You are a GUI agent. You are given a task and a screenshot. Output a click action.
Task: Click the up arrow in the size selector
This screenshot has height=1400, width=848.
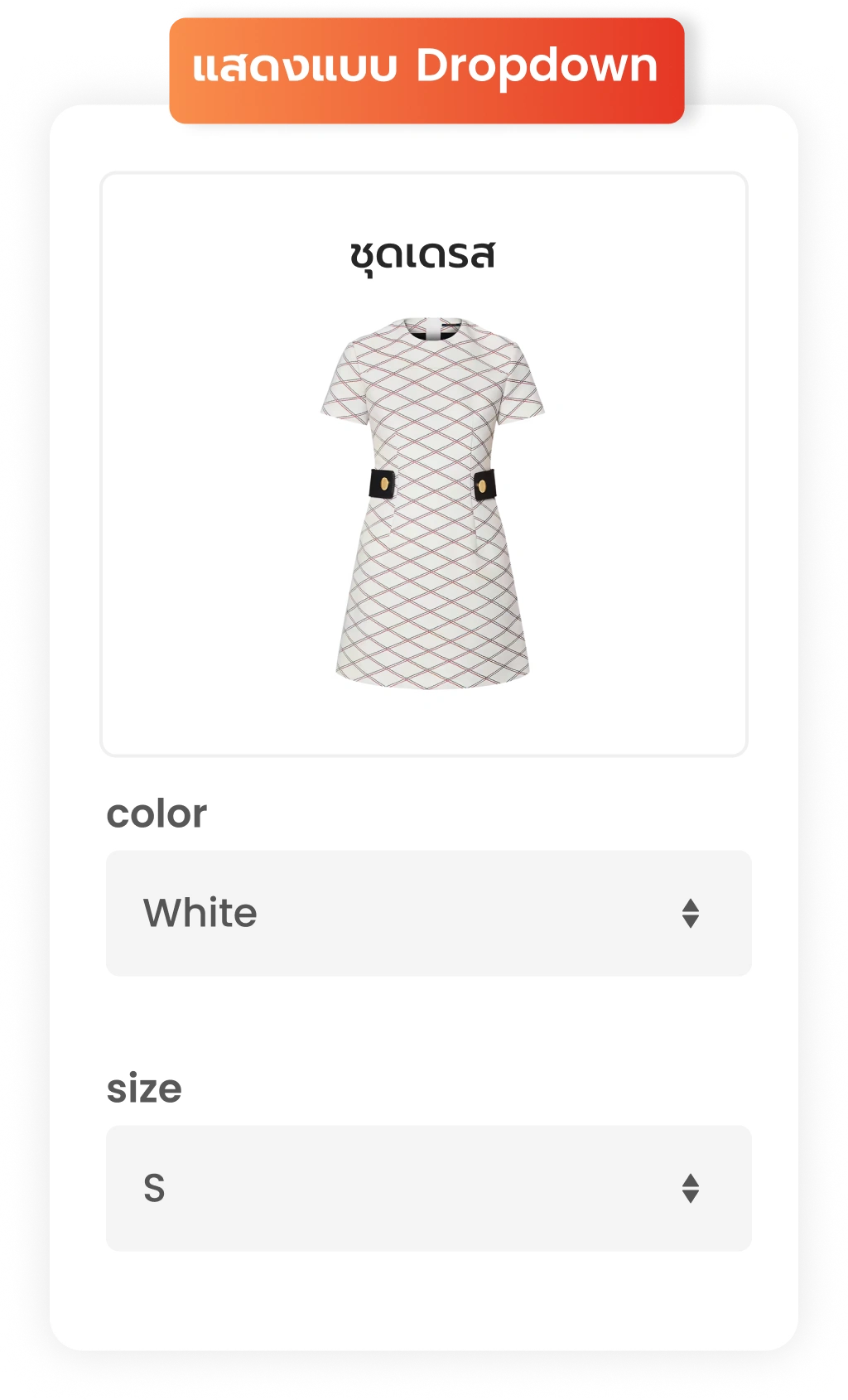coord(691,1180)
